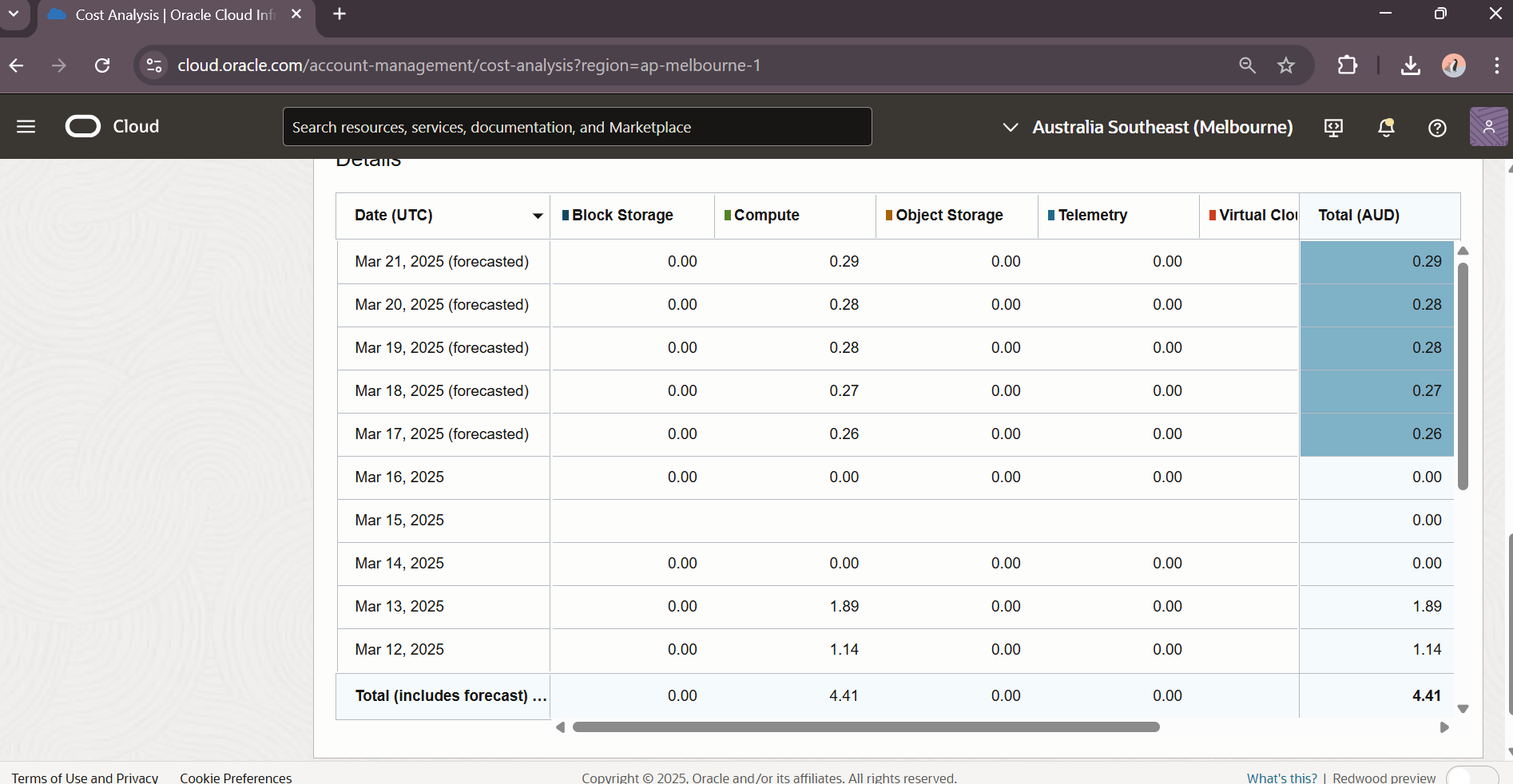Open the browser downloads icon
This screenshot has width=1513, height=784.
[1411, 65]
